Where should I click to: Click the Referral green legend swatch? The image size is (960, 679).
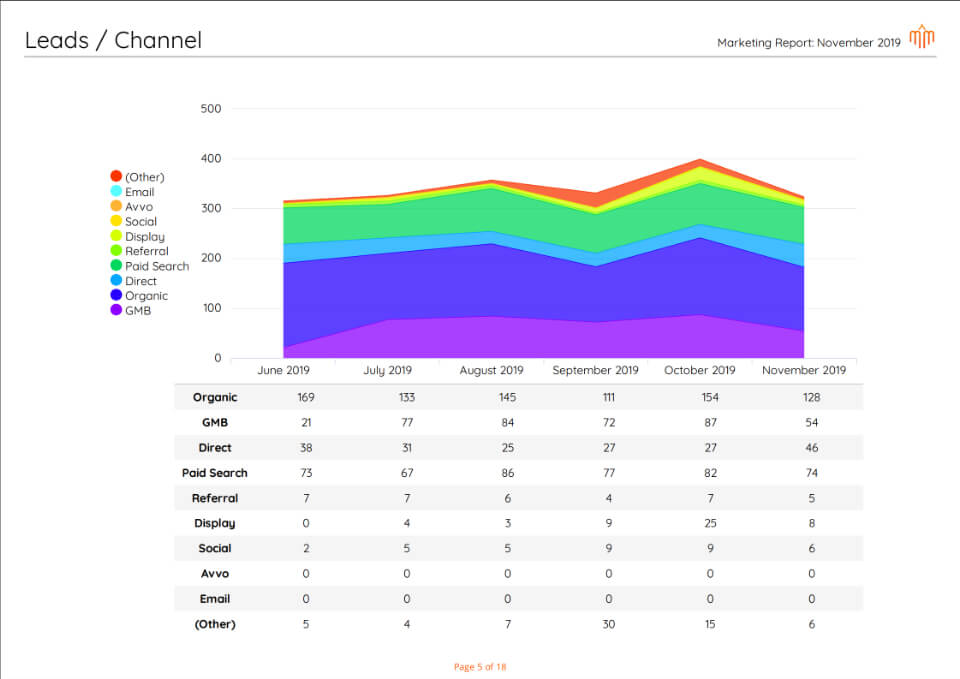116,250
